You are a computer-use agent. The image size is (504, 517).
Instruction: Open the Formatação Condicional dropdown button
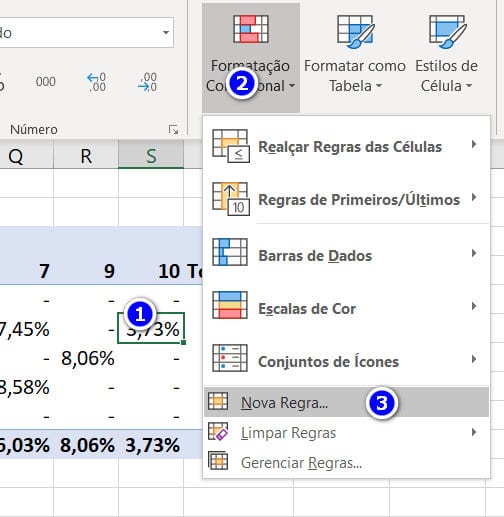(x=251, y=58)
